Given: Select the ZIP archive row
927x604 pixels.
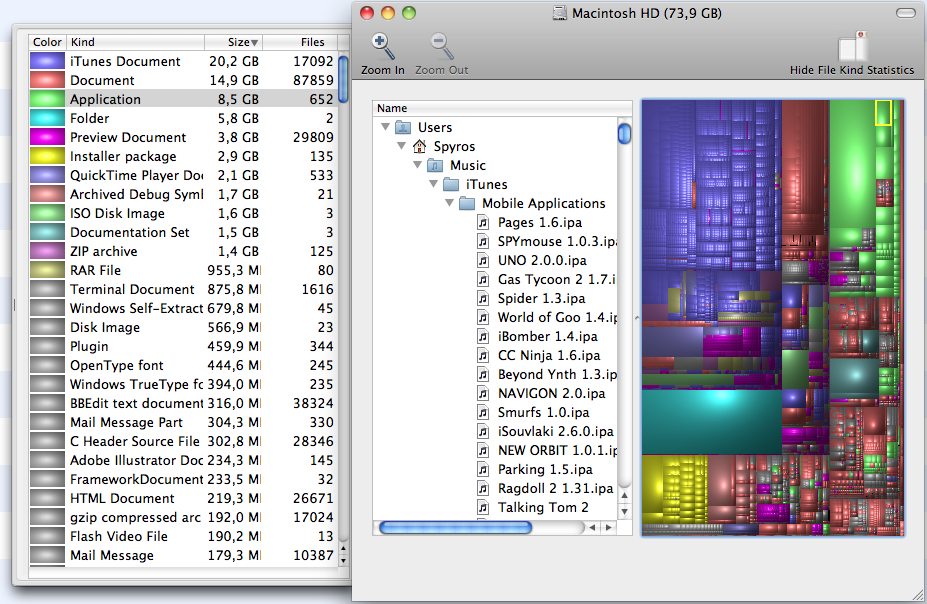Looking at the screenshot, I should click(183, 251).
